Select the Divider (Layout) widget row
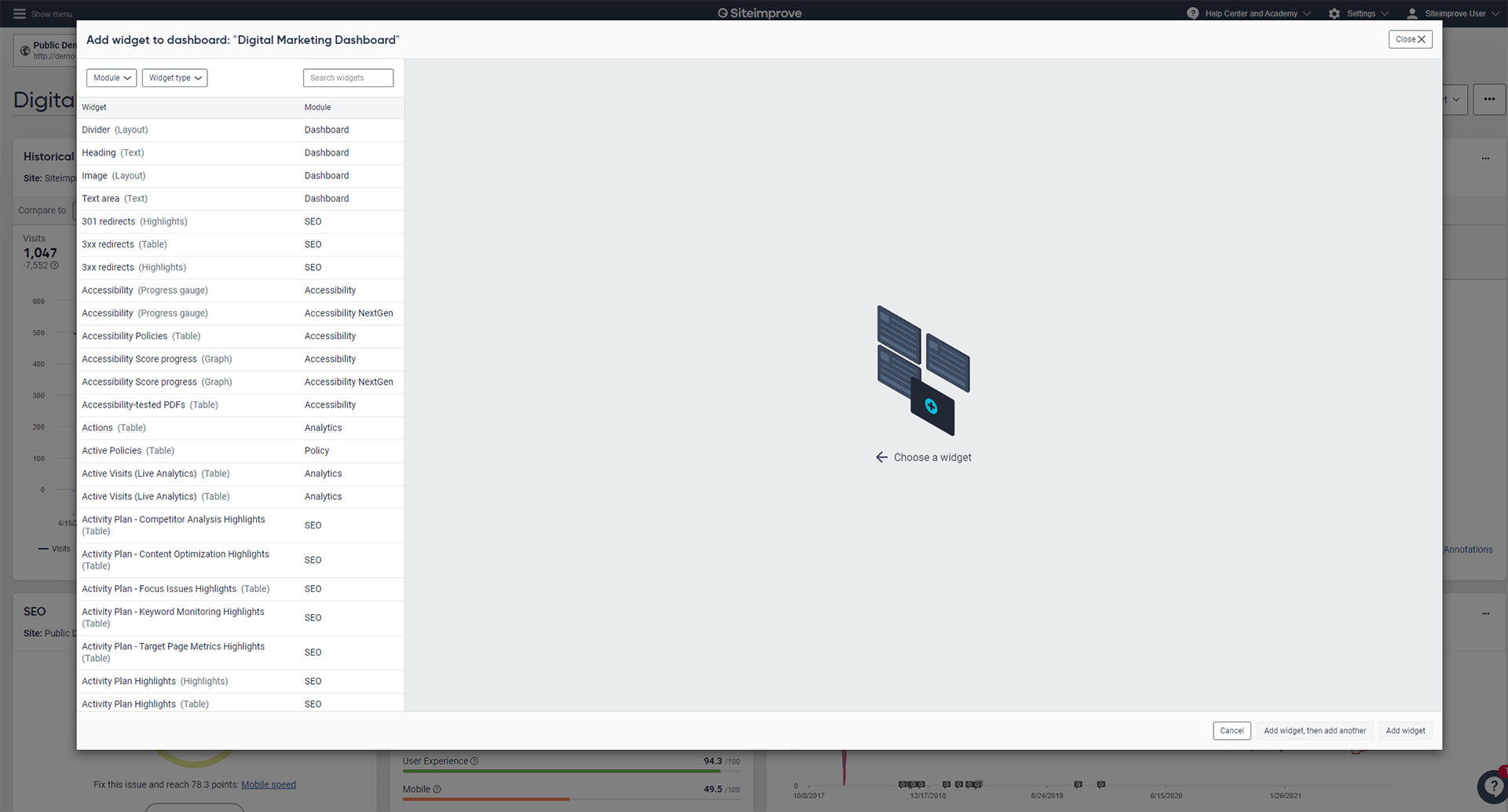Image resolution: width=1508 pixels, height=812 pixels. tap(242, 130)
